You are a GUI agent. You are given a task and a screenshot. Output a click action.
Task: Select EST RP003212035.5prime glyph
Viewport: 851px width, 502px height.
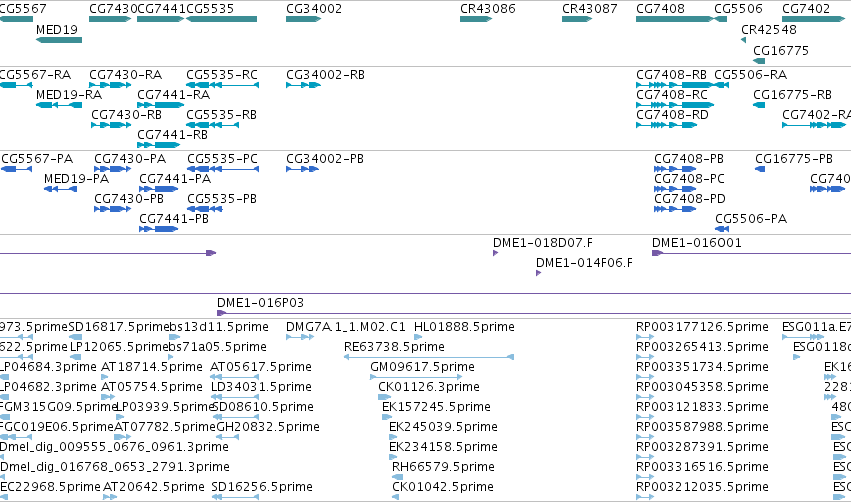645,497
